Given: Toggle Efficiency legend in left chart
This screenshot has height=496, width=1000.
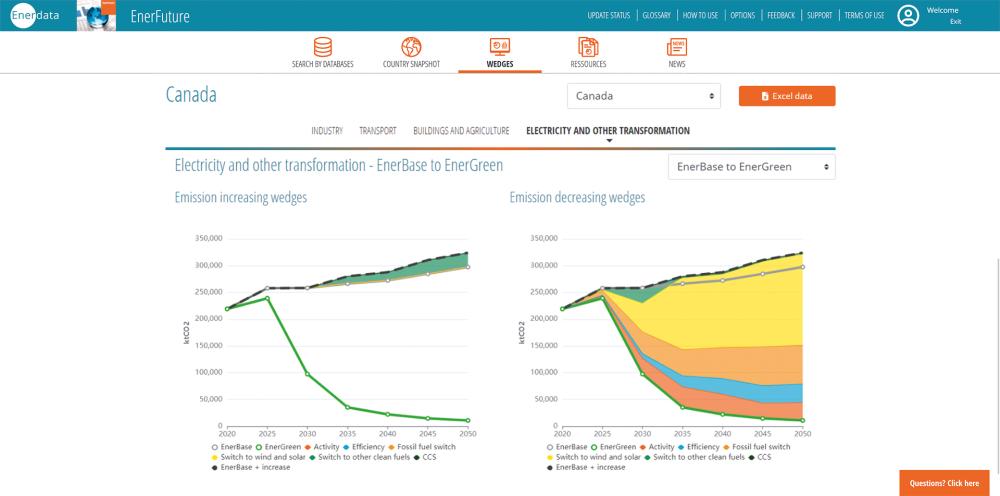Looking at the screenshot, I should coord(362,447).
